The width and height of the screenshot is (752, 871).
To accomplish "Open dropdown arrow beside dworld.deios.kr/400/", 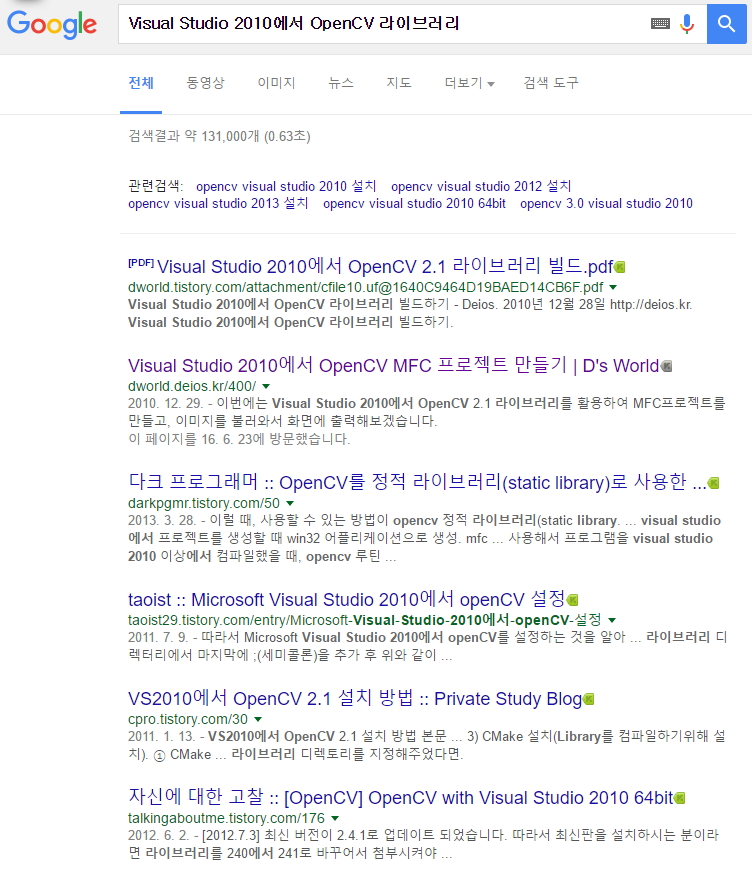I will point(266,386).
